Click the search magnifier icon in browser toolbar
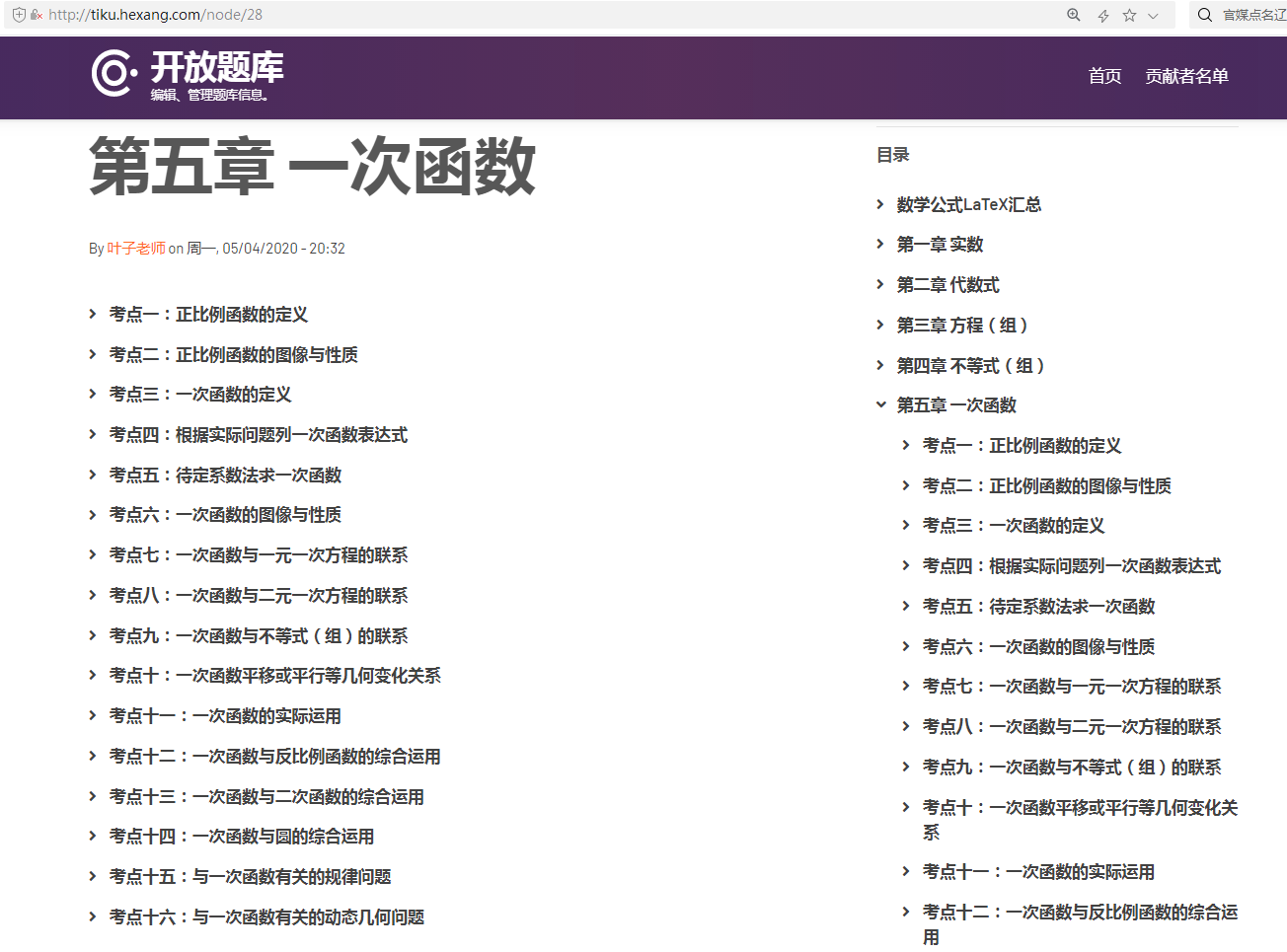Viewport: 1287px width, 952px height. coord(1205,15)
